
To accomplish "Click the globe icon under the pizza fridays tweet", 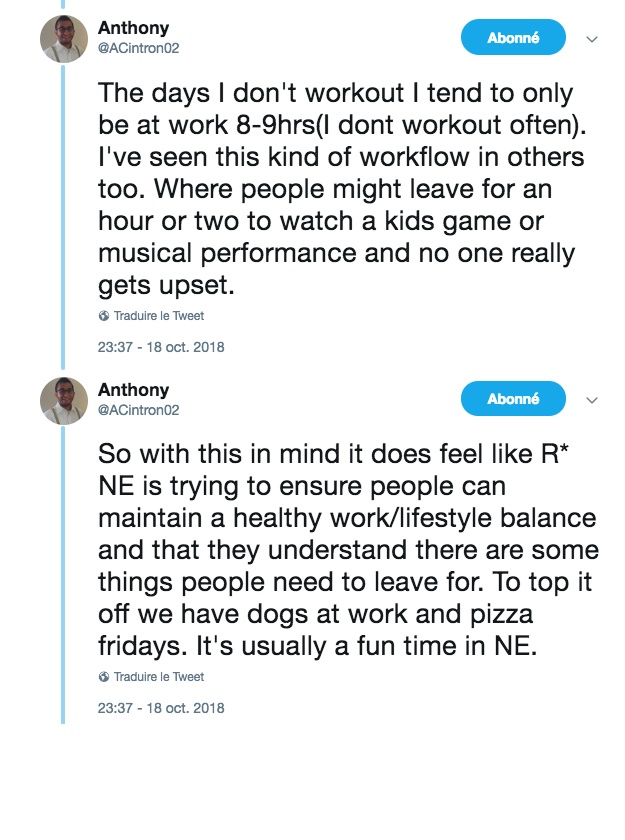I will point(104,677).
